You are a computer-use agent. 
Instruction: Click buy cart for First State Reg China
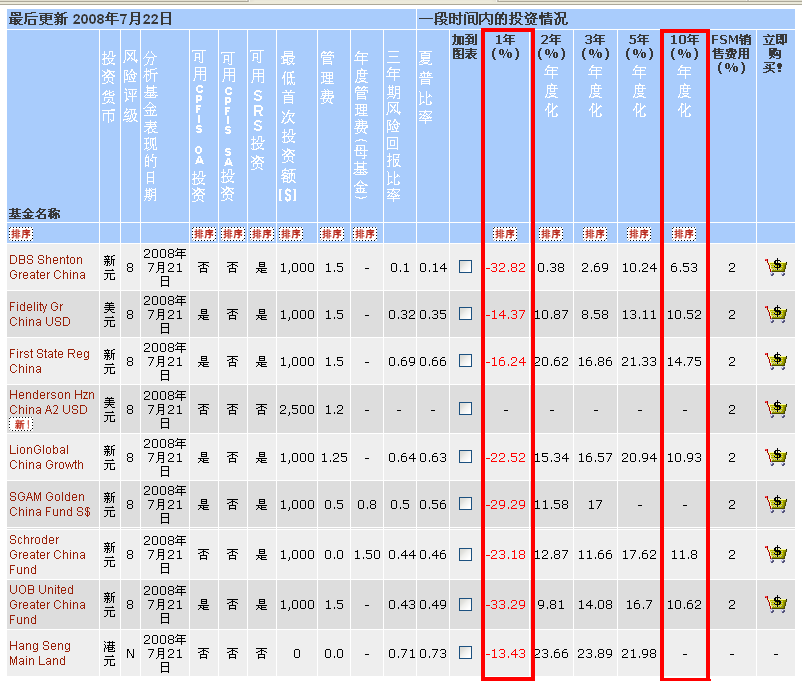tap(774, 361)
